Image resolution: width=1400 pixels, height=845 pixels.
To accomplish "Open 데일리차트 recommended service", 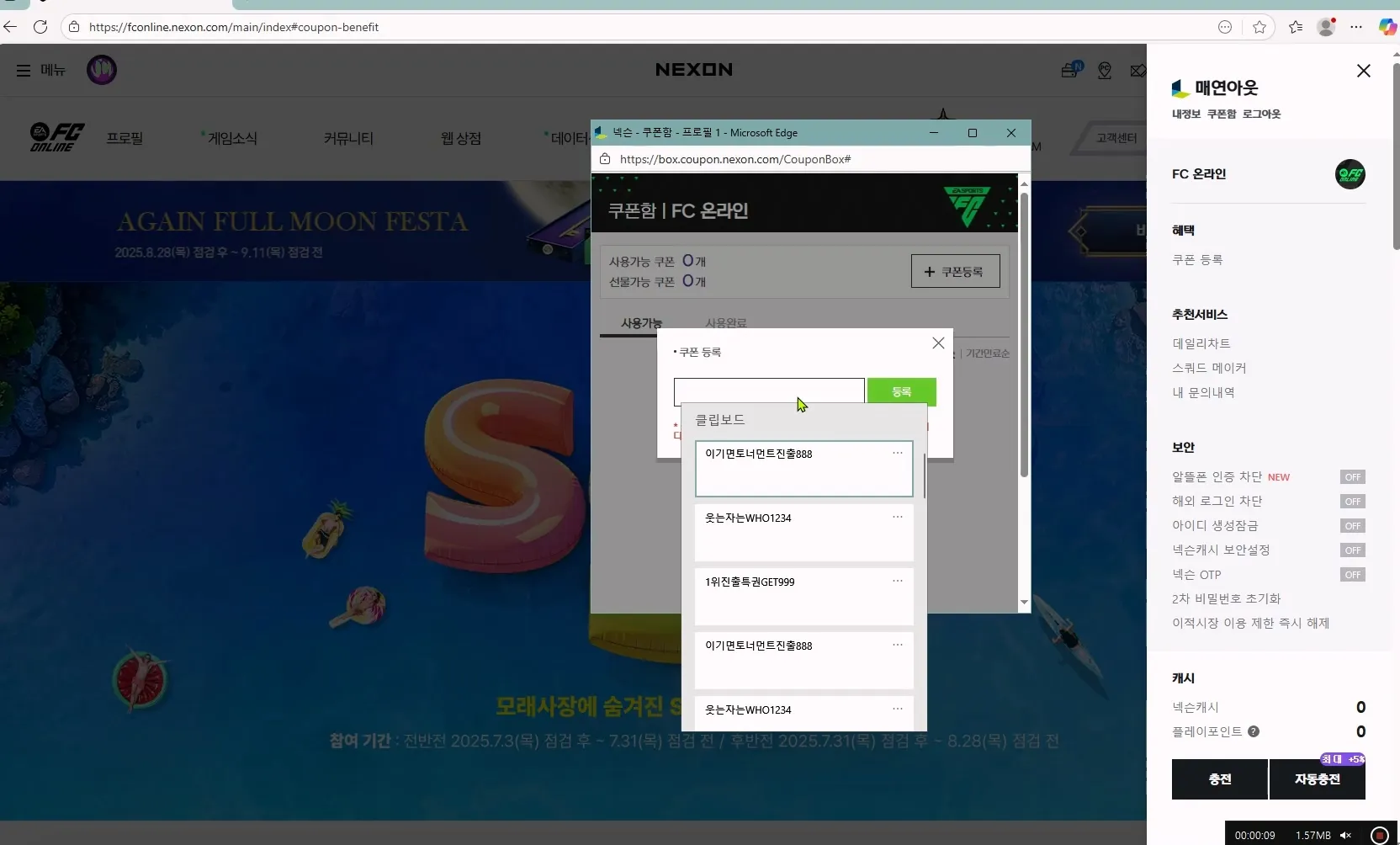I will tap(1201, 343).
